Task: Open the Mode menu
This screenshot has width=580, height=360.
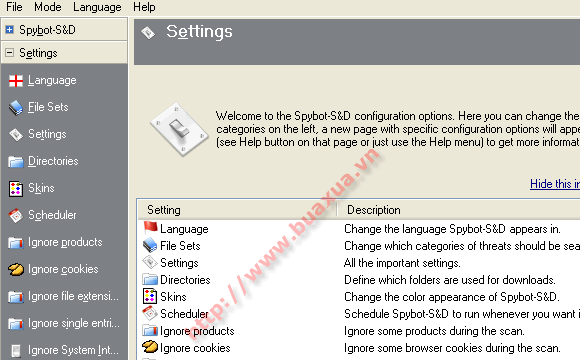Action: click(x=48, y=7)
